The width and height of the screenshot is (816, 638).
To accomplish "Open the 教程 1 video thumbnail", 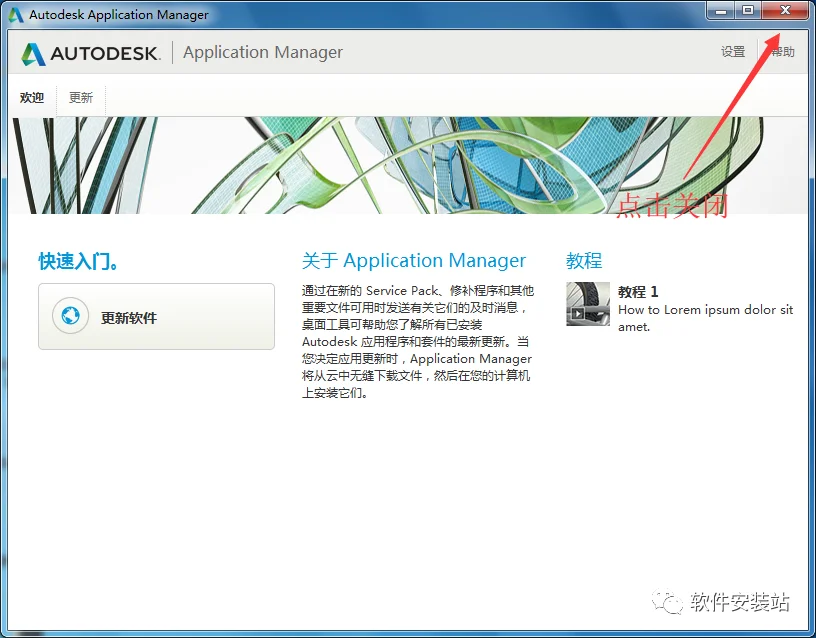I will pyautogui.click(x=588, y=304).
